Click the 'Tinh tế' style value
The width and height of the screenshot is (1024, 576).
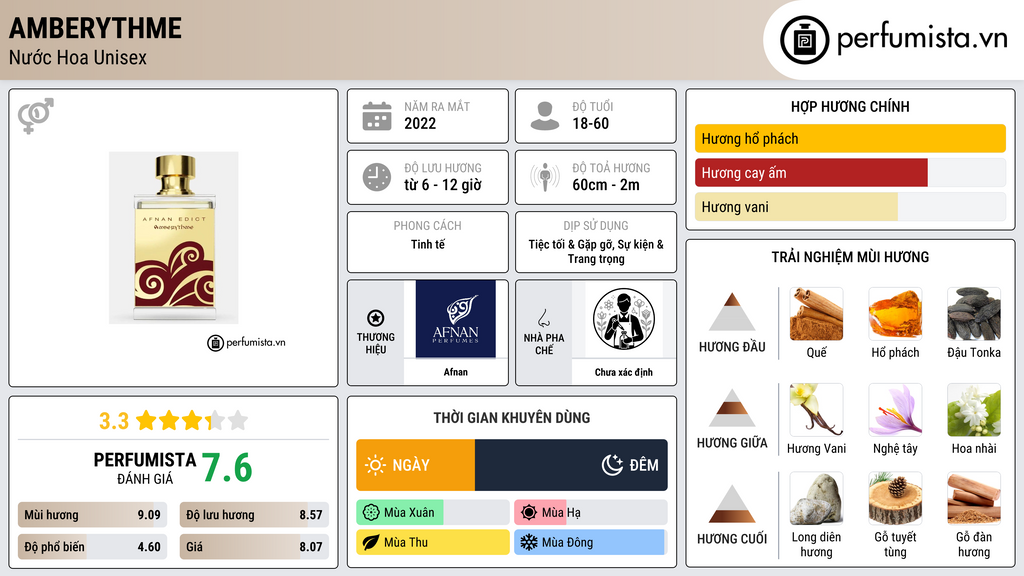coord(428,244)
